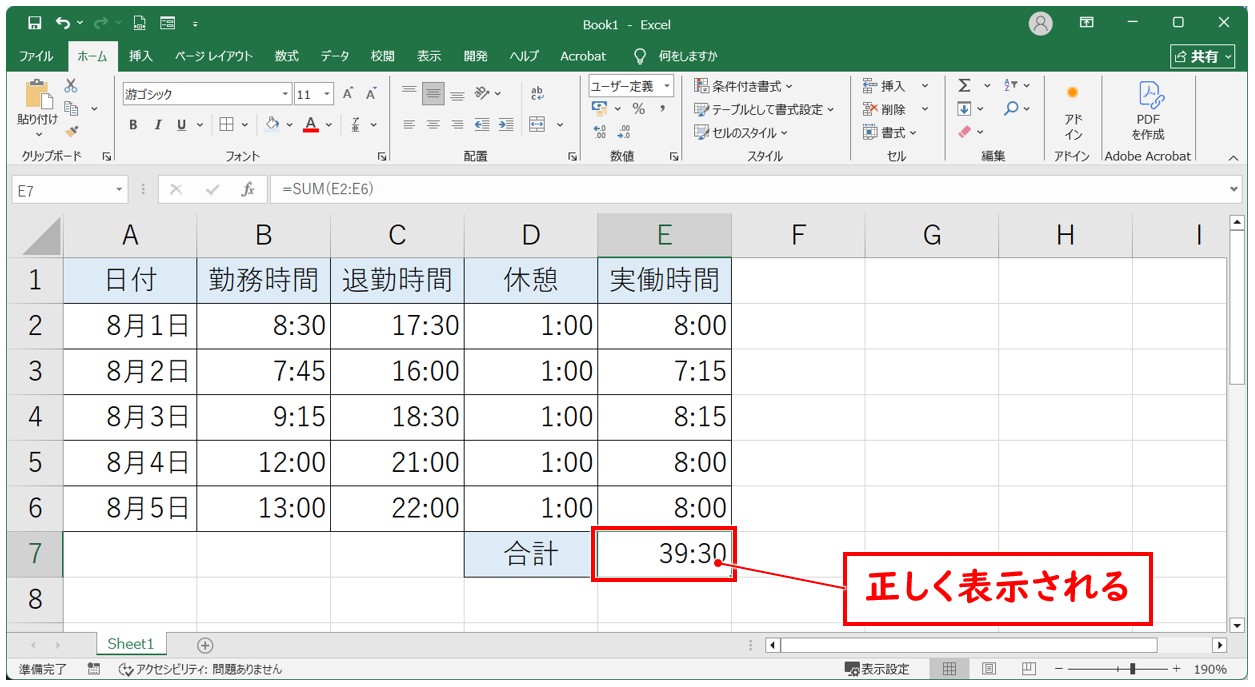Open the File (ファイル) tab
Image resolution: width=1255 pixels, height=687 pixels.
36,56
